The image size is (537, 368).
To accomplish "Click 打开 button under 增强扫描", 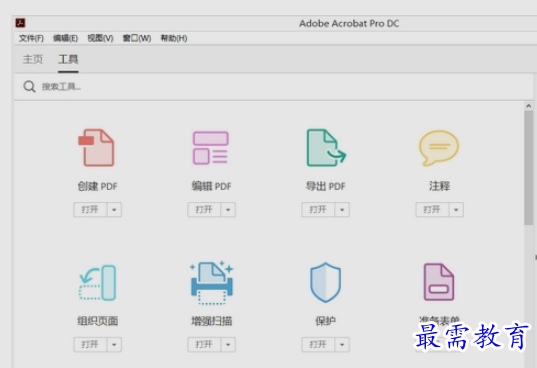I will [x=204, y=344].
